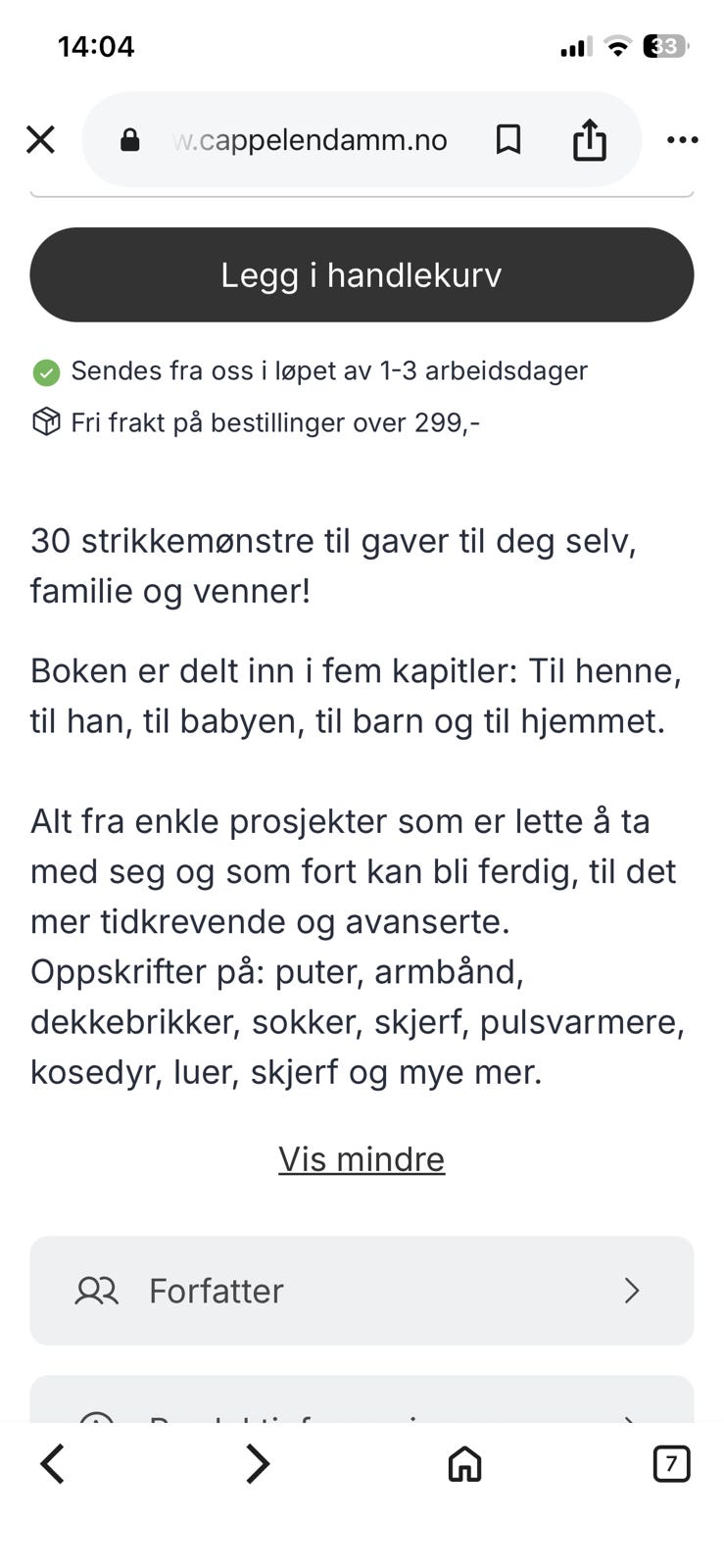724x1568 pixels.
Task: Close the in-app browser with the X
Action: coord(40,140)
